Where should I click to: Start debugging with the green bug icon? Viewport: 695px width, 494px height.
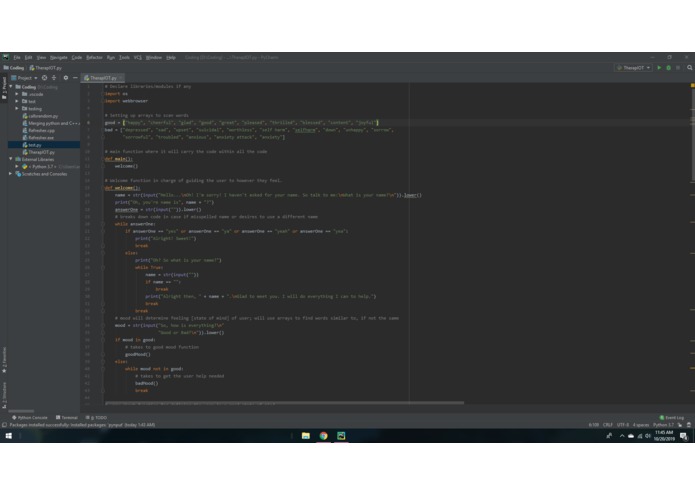coord(668,68)
